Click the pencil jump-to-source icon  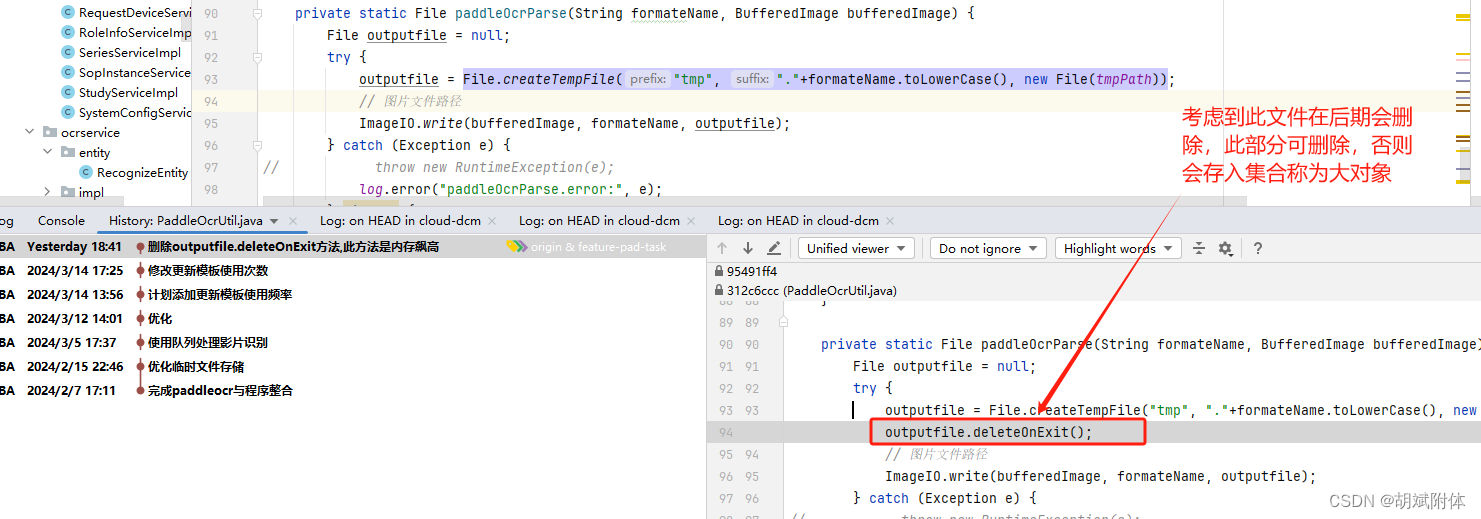coord(774,248)
